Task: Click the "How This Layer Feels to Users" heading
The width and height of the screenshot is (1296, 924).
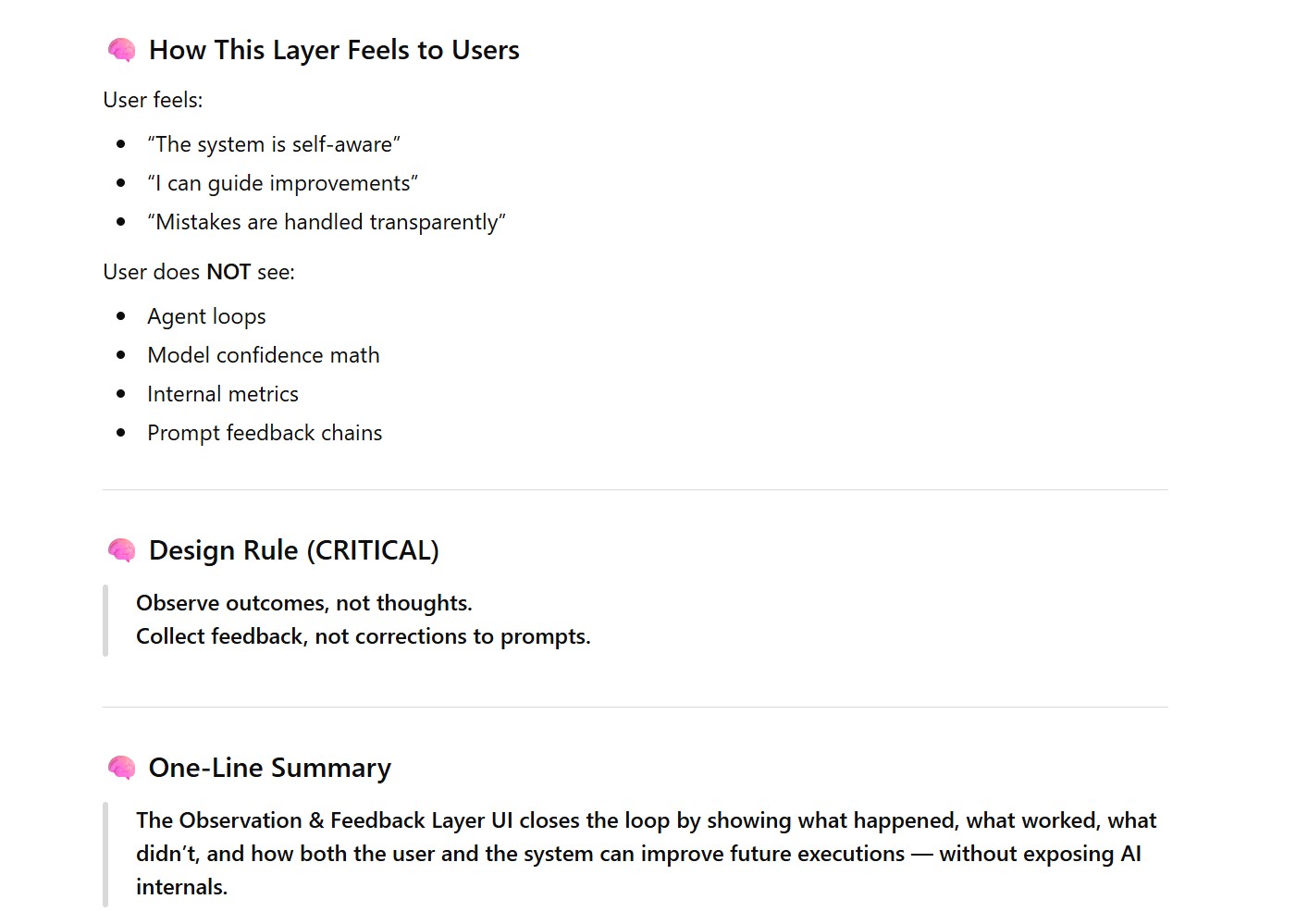Action: (x=334, y=50)
